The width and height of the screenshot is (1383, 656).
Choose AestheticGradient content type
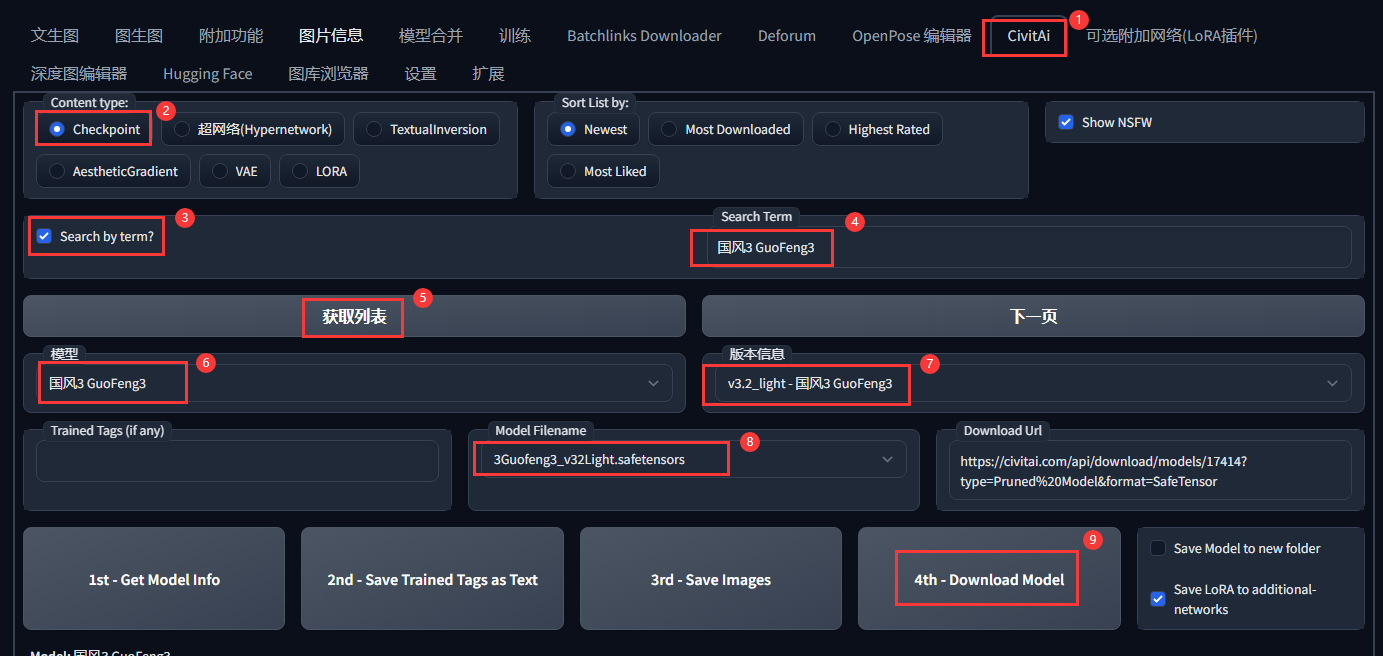coord(113,171)
